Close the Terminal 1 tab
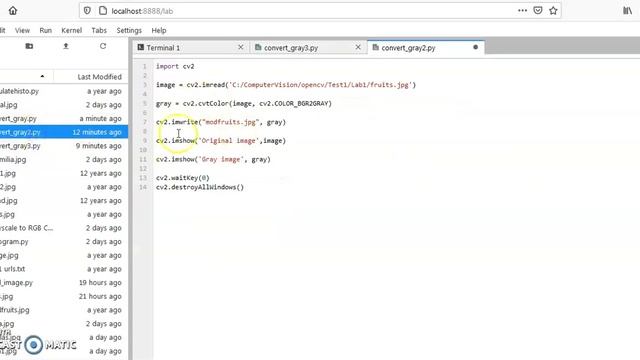 click(240, 47)
